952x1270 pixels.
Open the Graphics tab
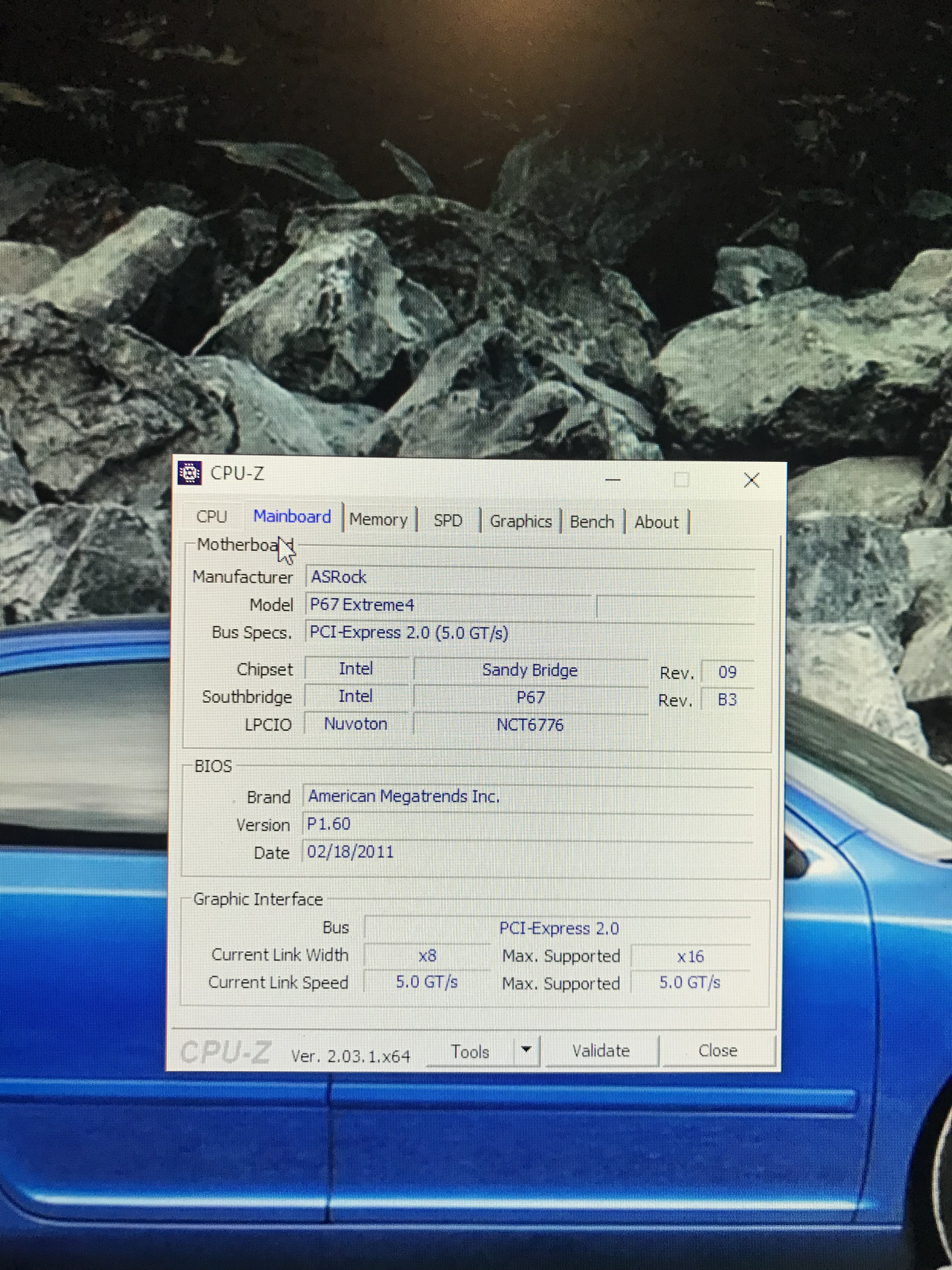click(520, 521)
